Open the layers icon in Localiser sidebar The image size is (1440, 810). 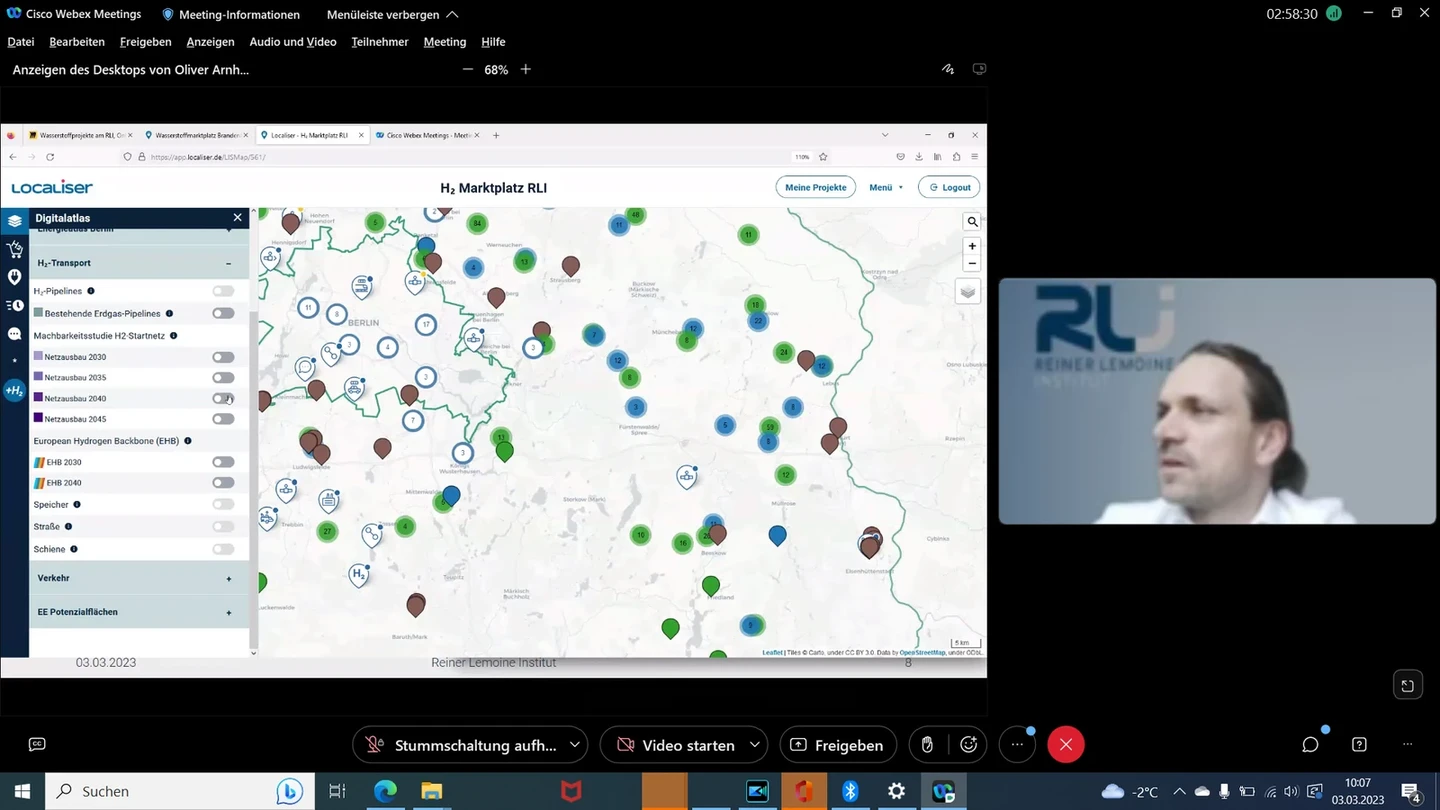click(x=14, y=221)
